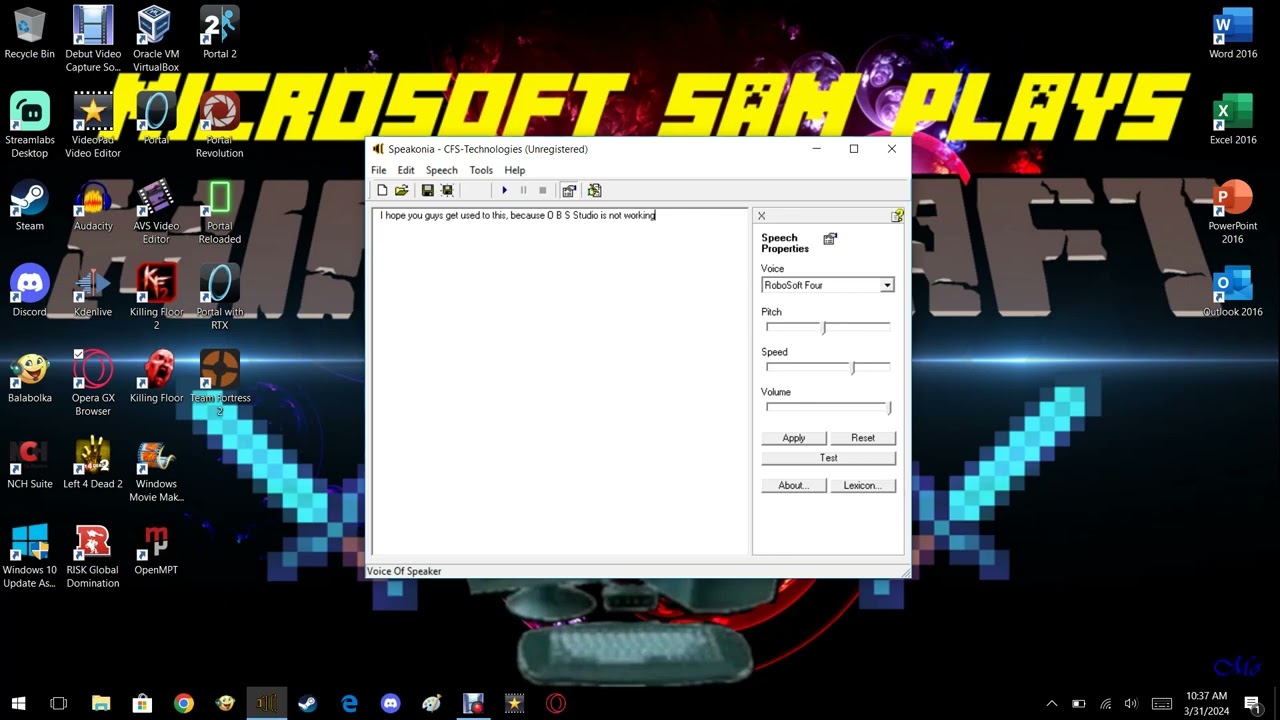Click the icon next to Speech Properties heading
Image resolution: width=1280 pixels, height=720 pixels.
(830, 238)
